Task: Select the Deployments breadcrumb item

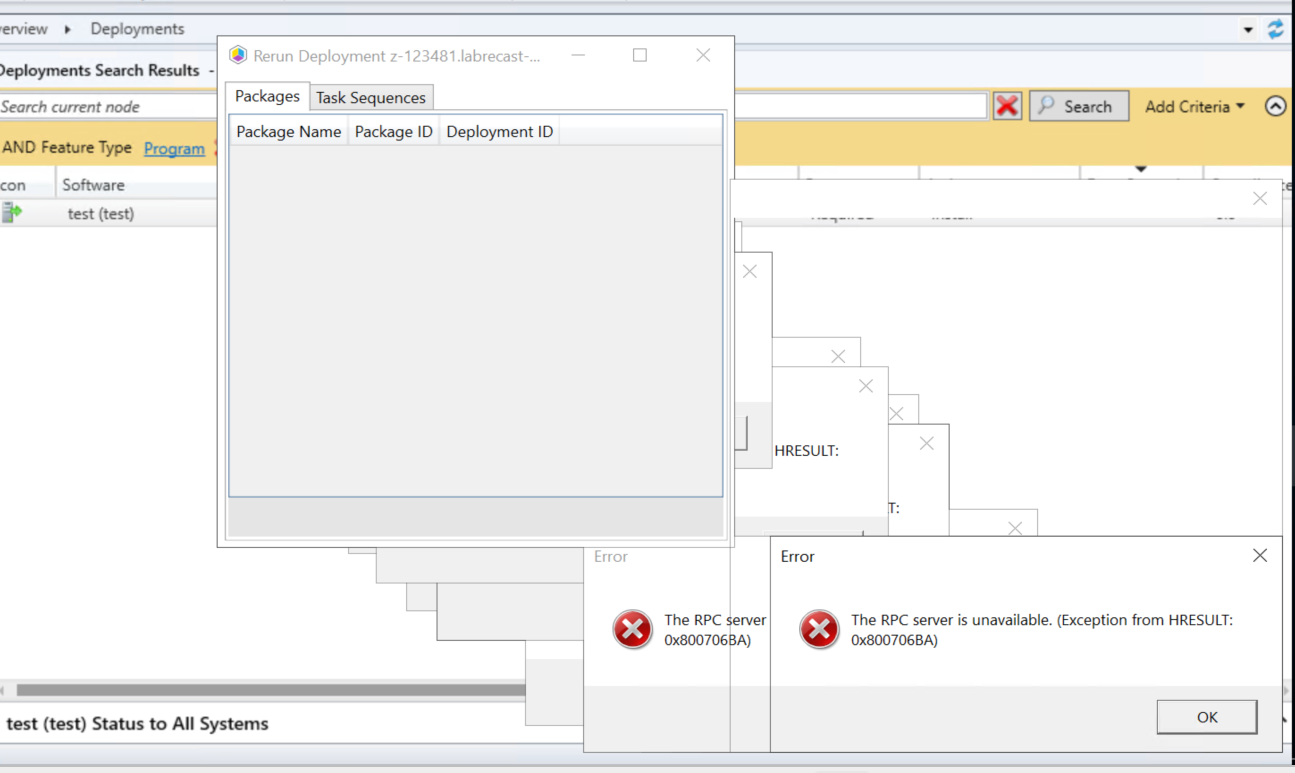Action: coord(137,29)
